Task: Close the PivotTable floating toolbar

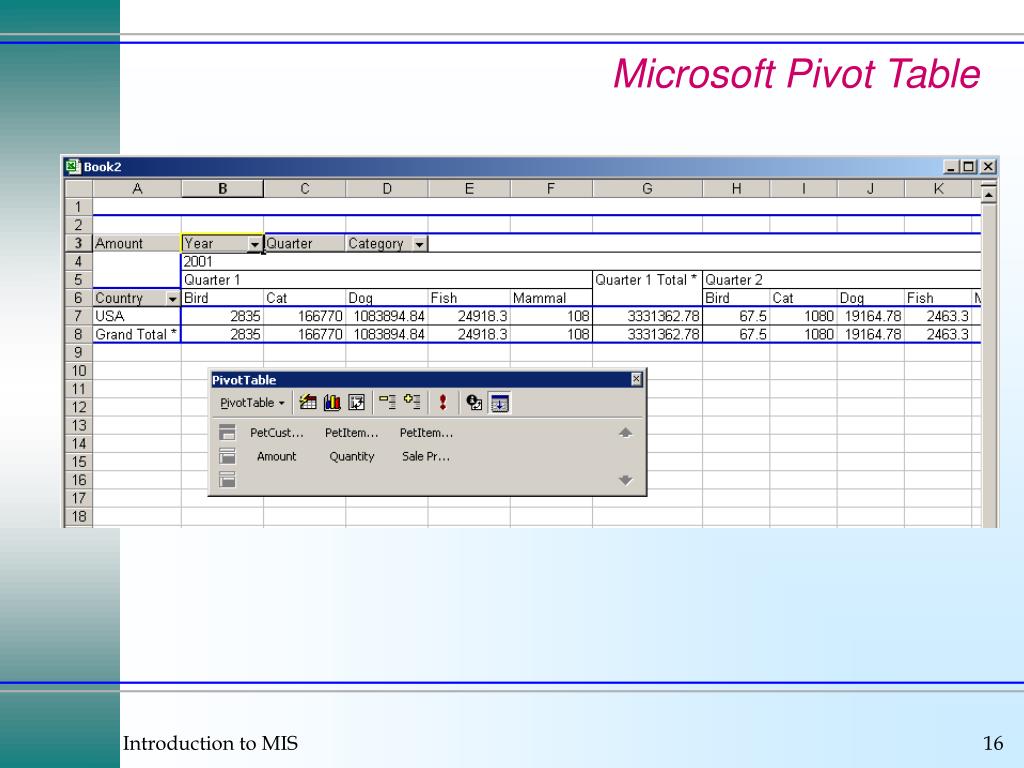Action: pyautogui.click(x=637, y=379)
